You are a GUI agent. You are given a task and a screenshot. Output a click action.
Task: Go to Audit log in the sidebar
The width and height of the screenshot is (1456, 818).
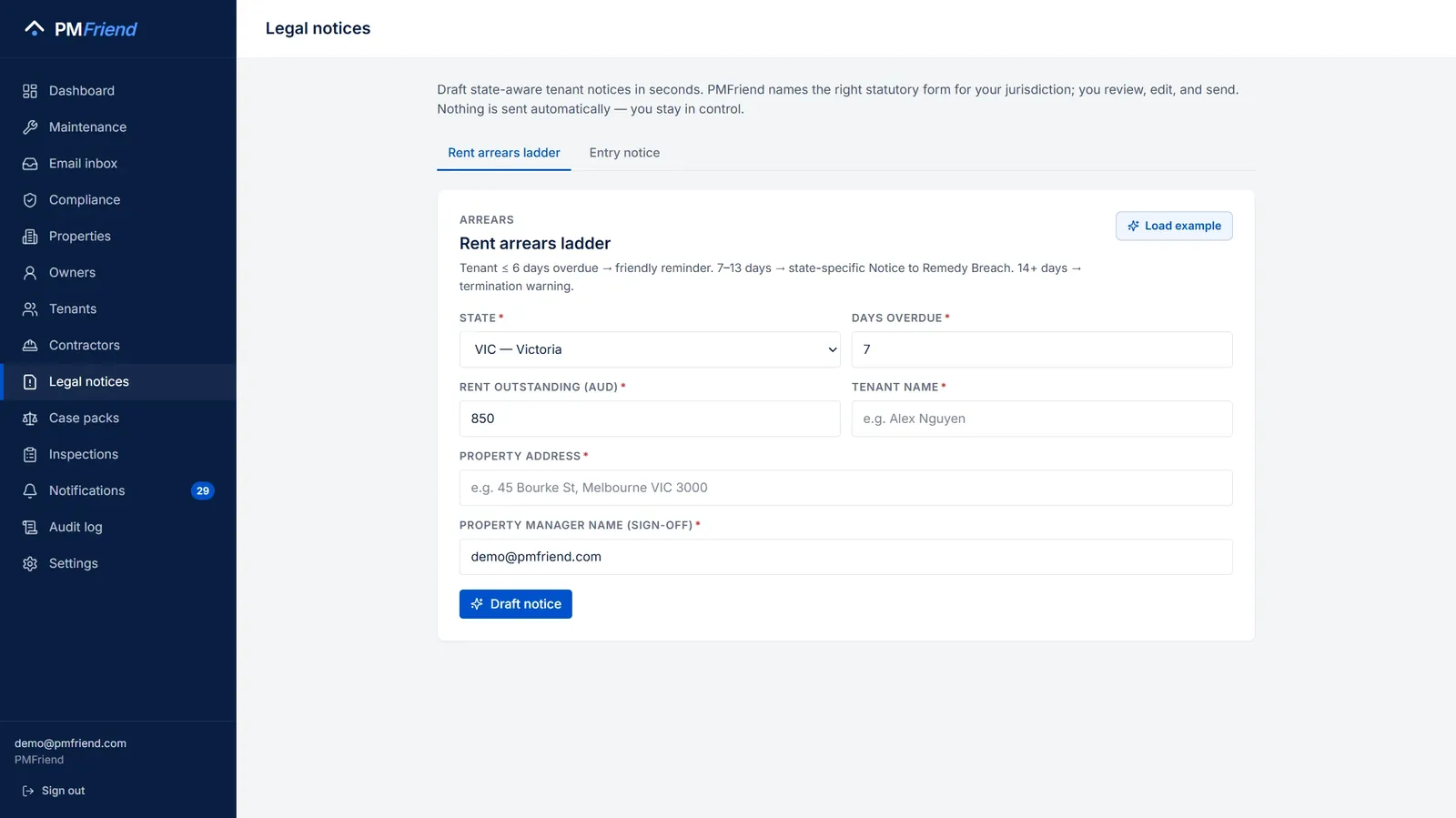[x=118, y=528]
